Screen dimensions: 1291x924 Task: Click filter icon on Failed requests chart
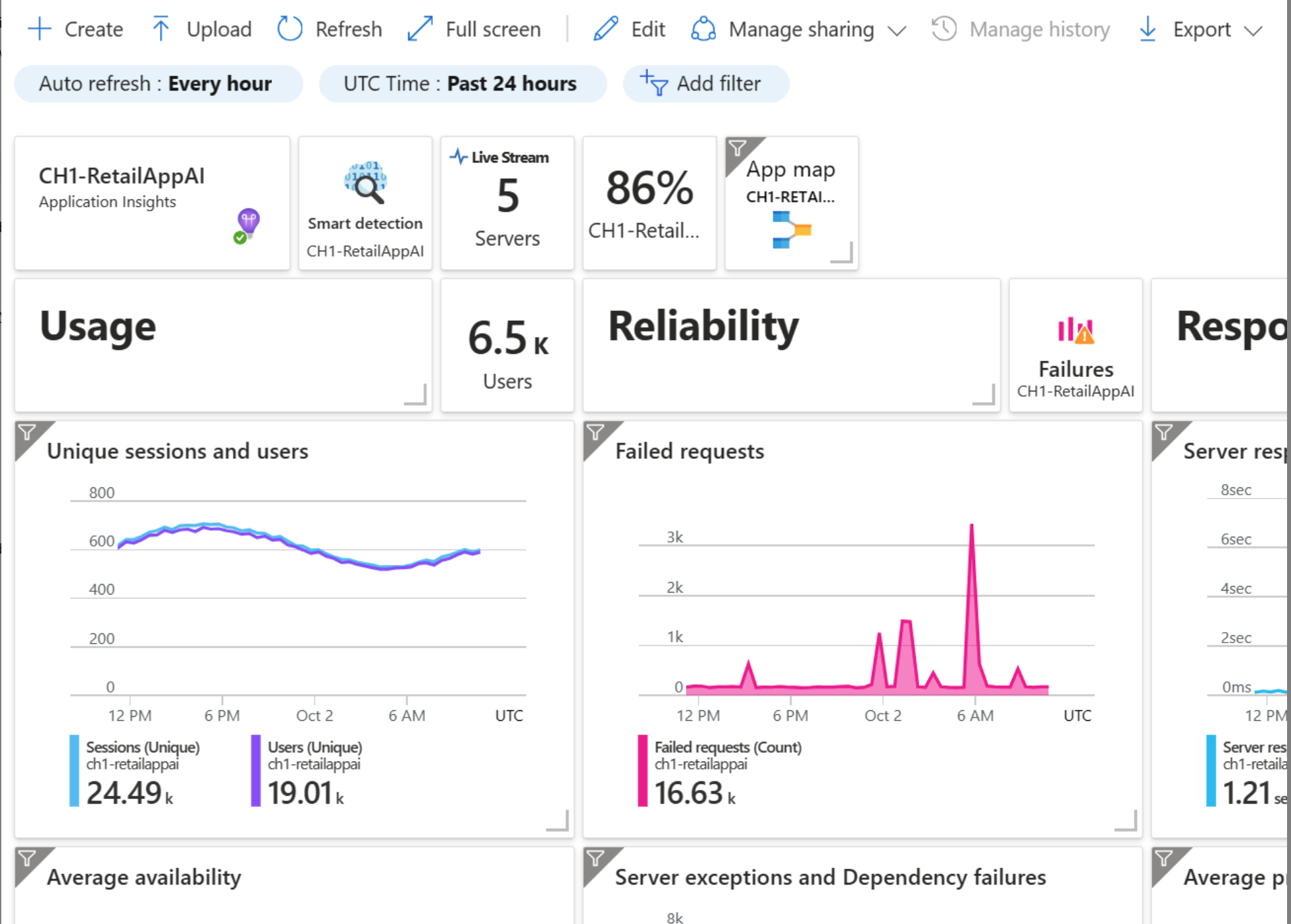(x=595, y=432)
